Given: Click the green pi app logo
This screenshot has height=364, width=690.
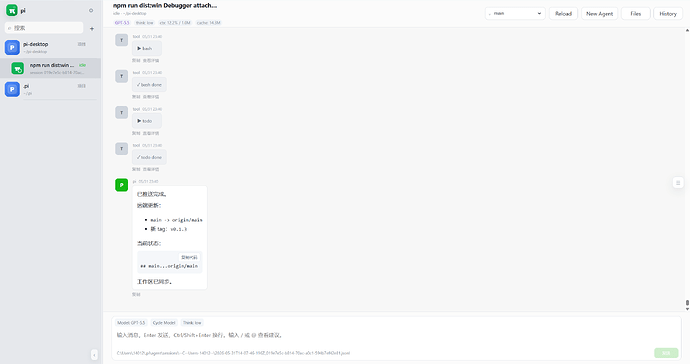Looking at the screenshot, I should coord(12,10).
